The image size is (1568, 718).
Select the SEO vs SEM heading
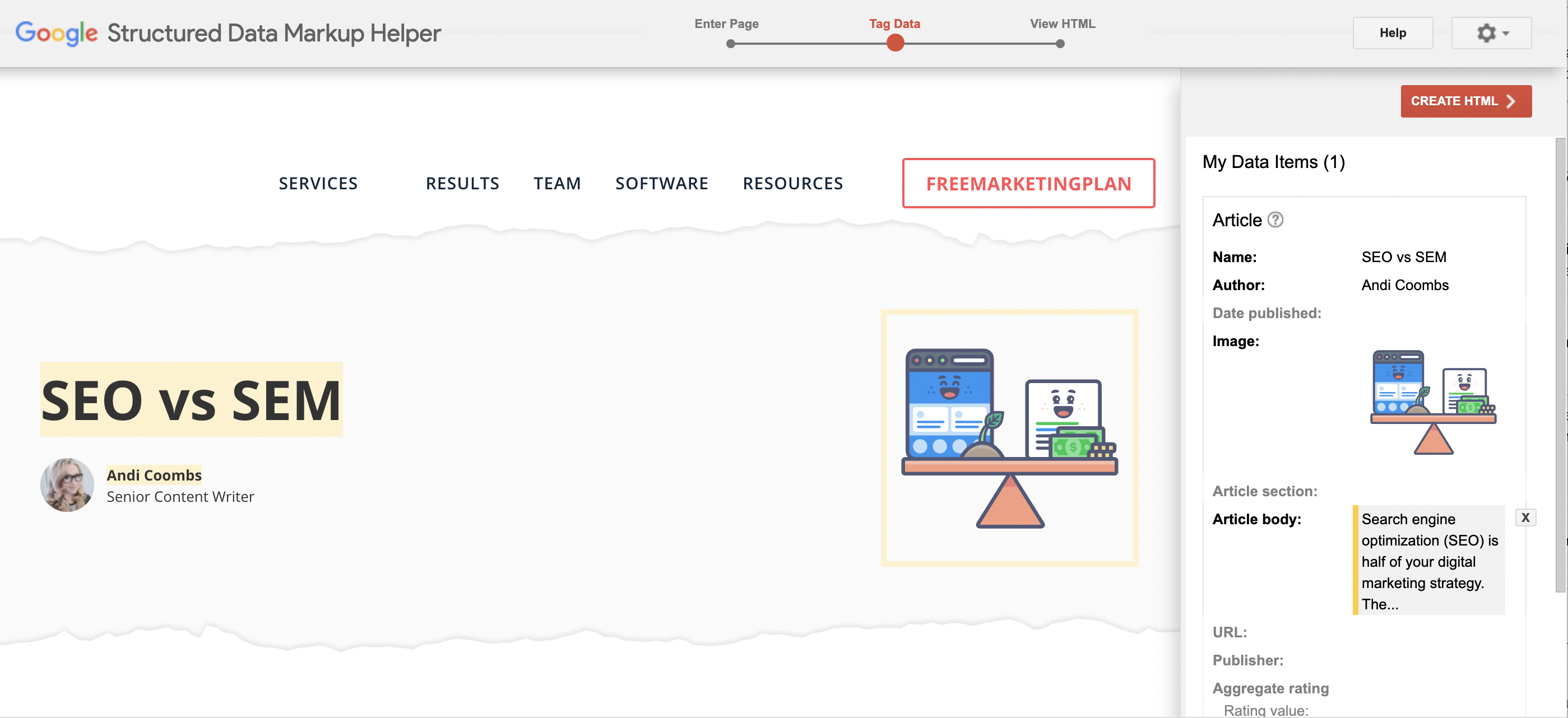pyautogui.click(x=191, y=400)
